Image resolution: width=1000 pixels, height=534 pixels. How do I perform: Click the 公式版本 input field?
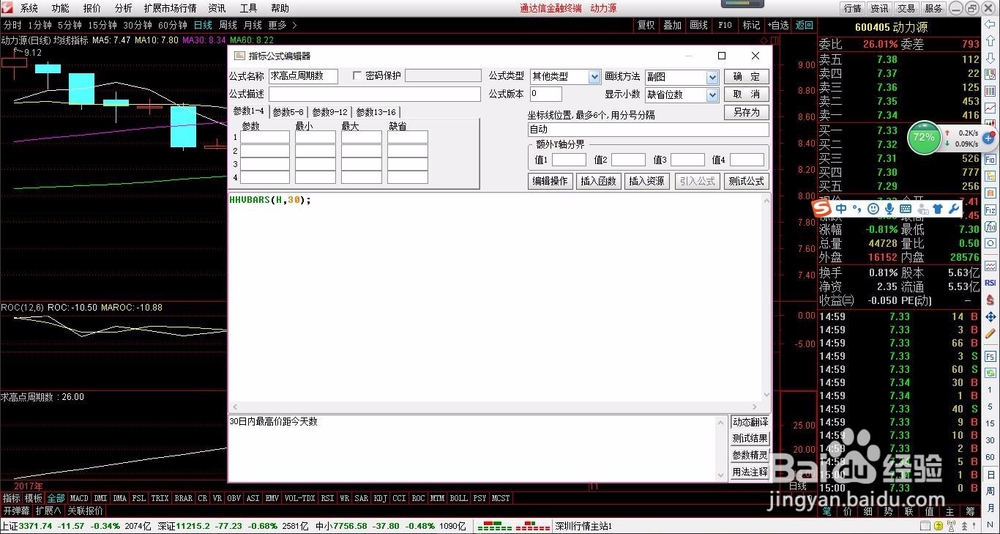tap(546, 94)
